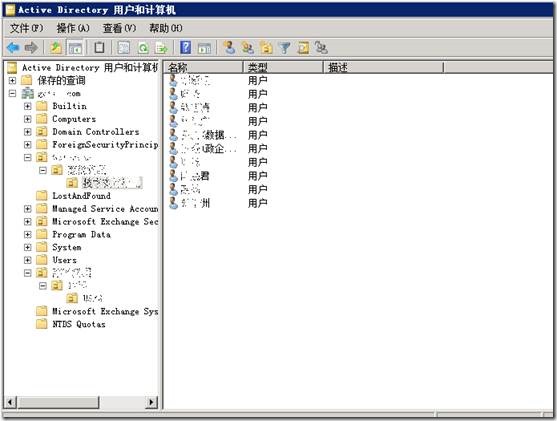Open the 操作(A) menu
Image resolution: width=557 pixels, height=421 pixels.
73,28
